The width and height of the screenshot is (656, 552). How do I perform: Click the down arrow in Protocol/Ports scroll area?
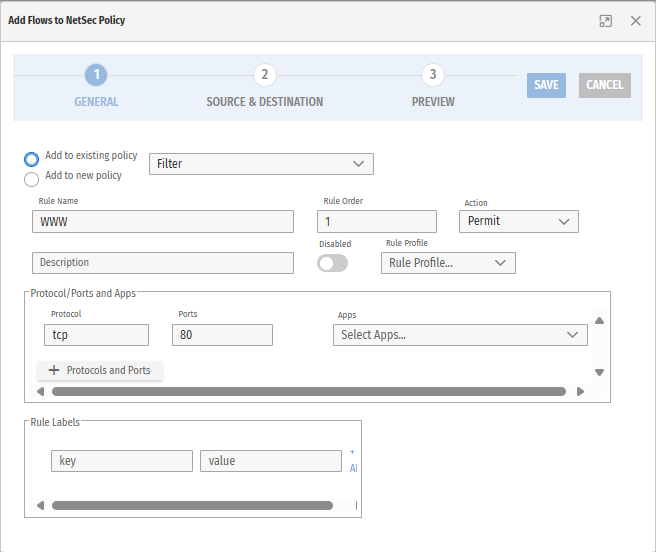[x=599, y=372]
